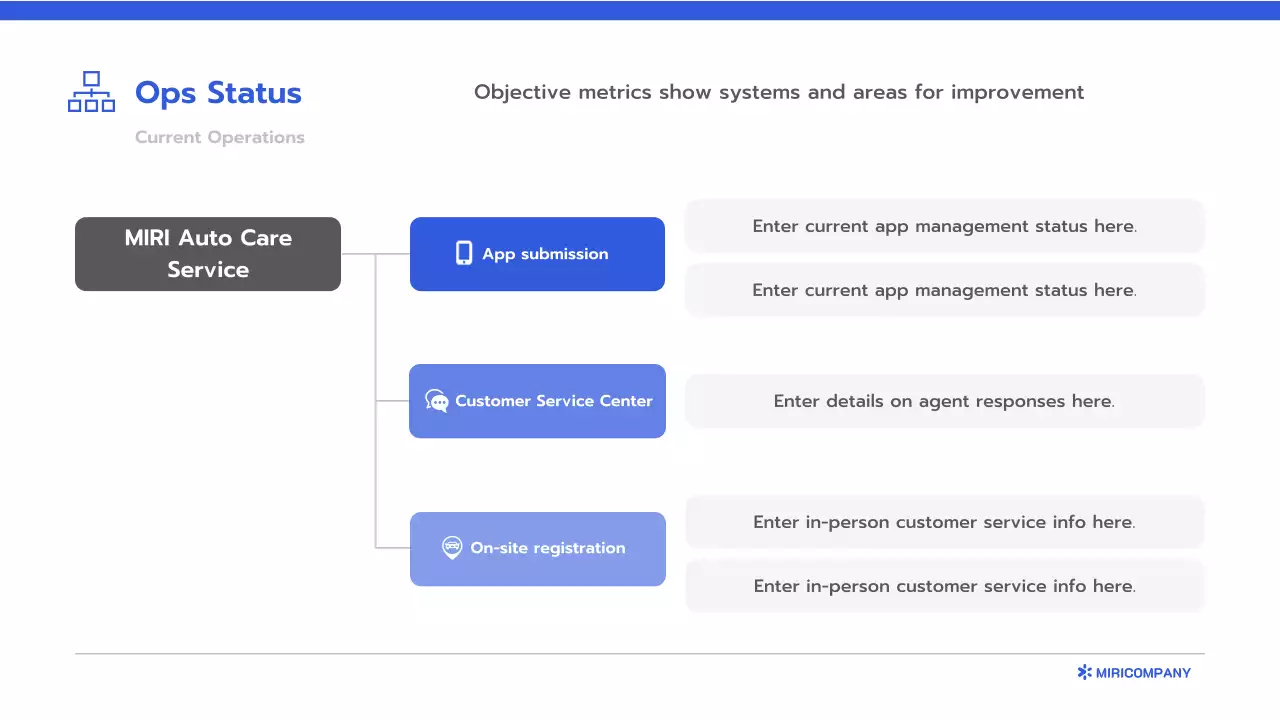1280x720 pixels.
Task: Select the App submission label
Action: [545, 254]
